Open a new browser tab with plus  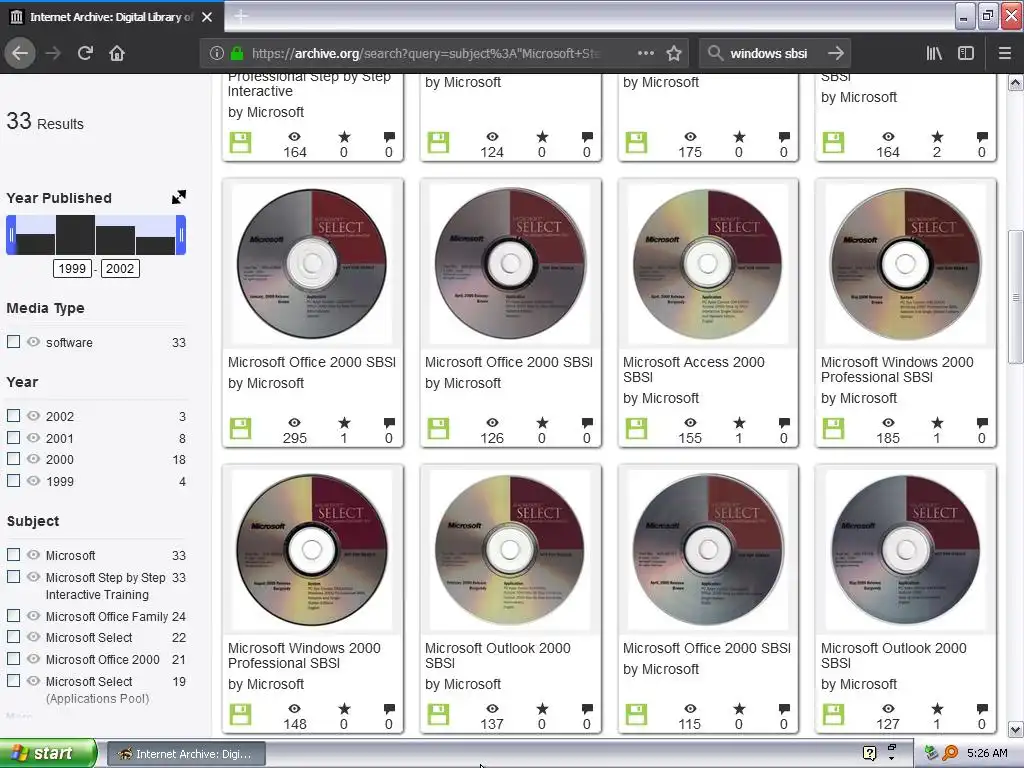point(240,16)
